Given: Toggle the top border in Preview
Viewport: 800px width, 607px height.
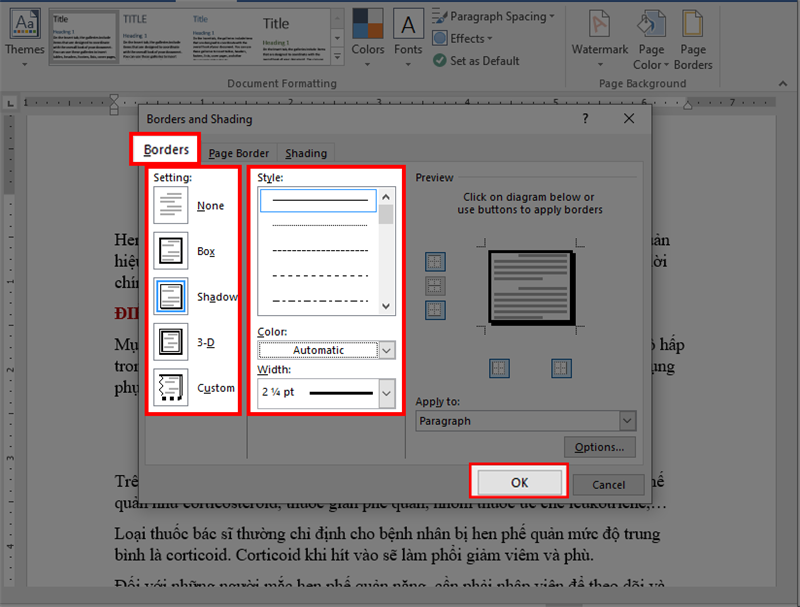Looking at the screenshot, I should (x=435, y=262).
